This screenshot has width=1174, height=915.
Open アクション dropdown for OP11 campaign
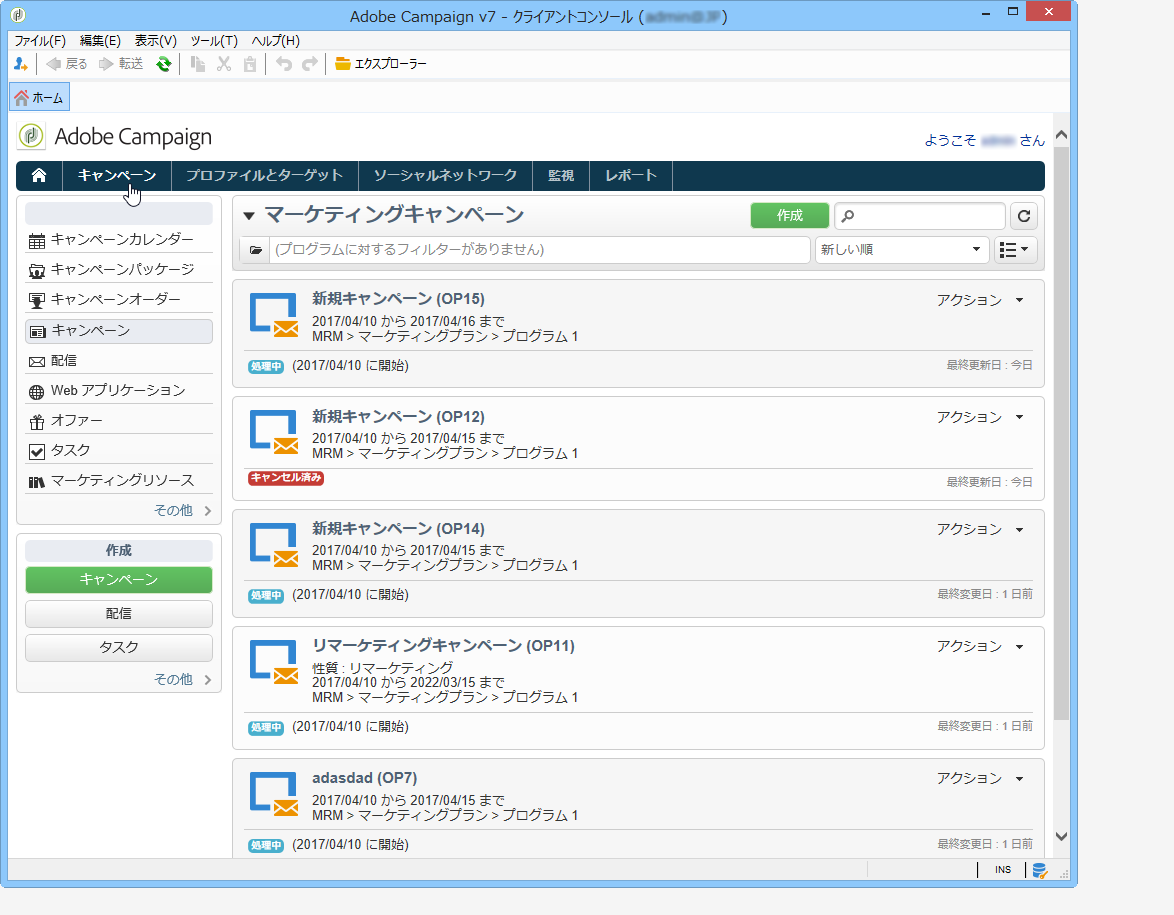pyautogui.click(x=980, y=646)
